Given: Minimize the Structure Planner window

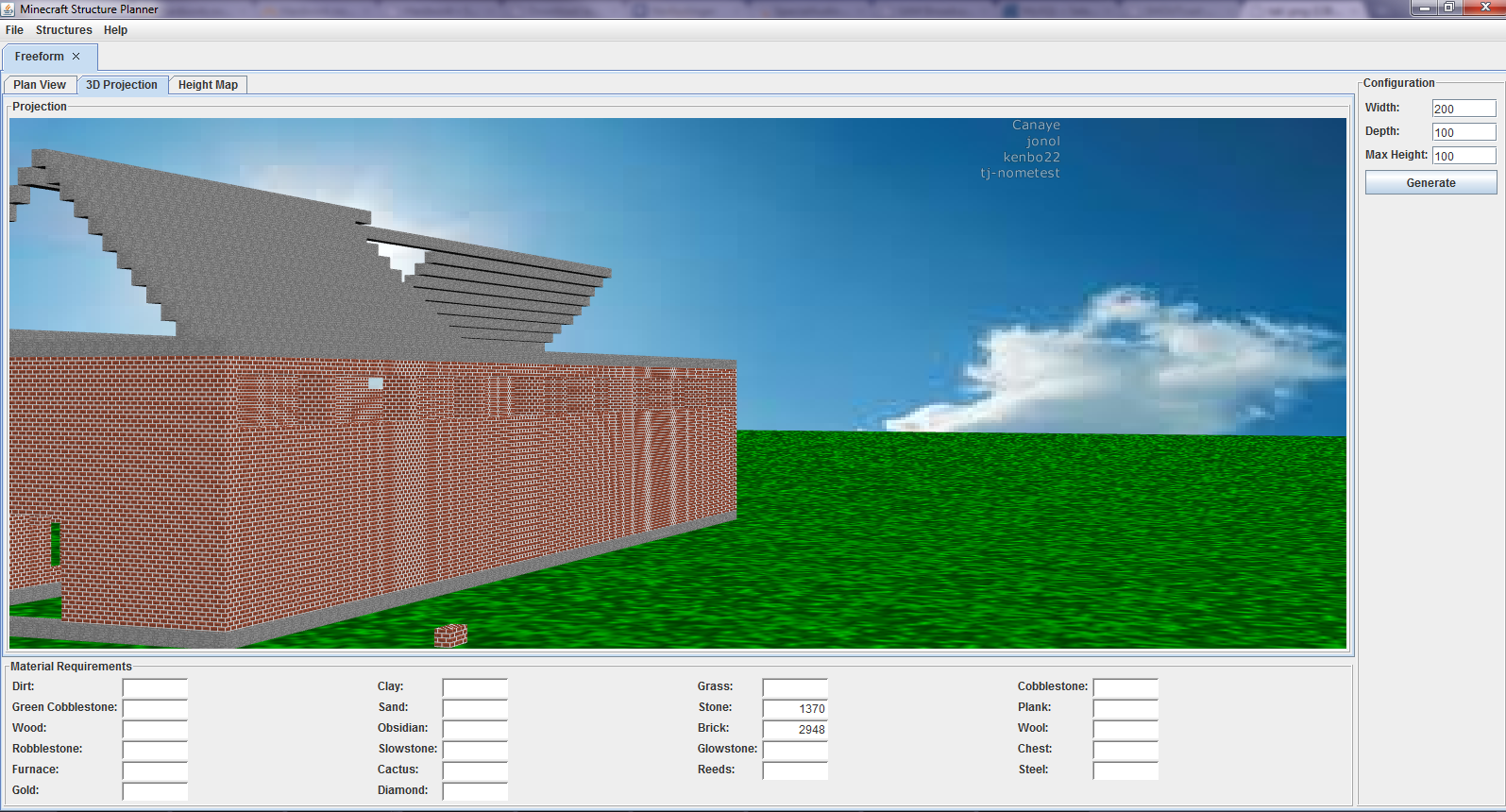Looking at the screenshot, I should [x=1425, y=8].
